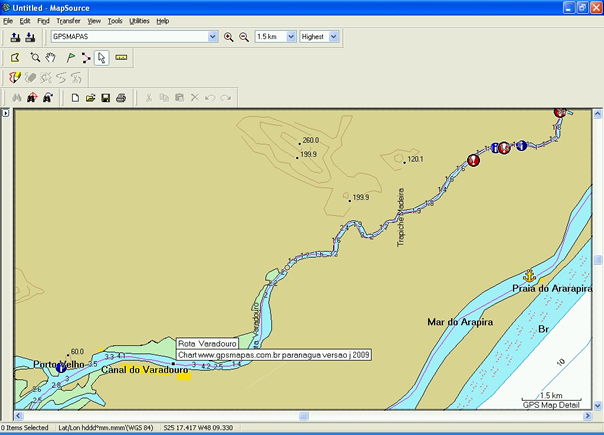The image size is (604, 435).
Task: Select the Route tool
Action: coord(86,58)
